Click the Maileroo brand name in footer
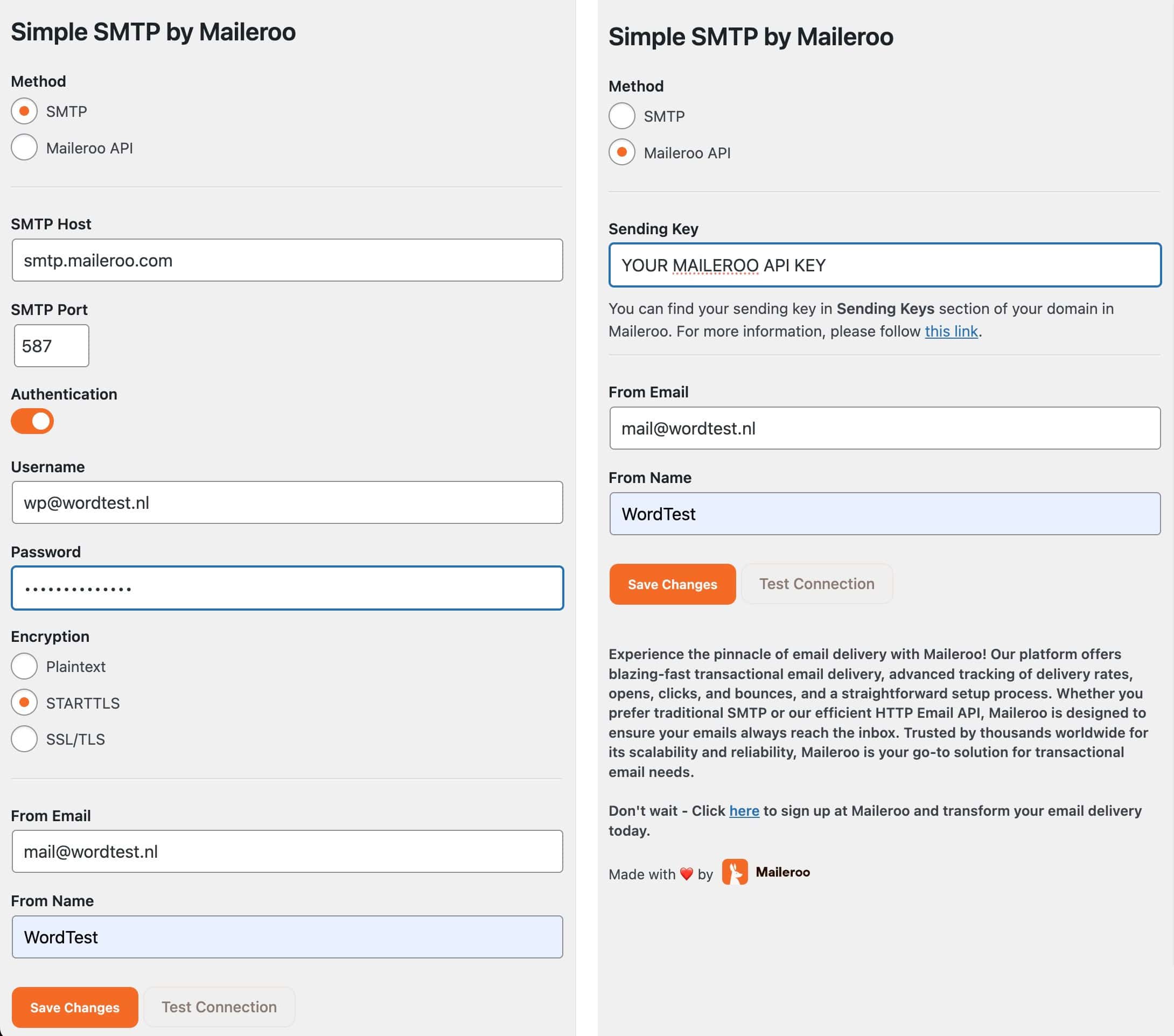The height and width of the screenshot is (1036, 1174). [x=782, y=872]
